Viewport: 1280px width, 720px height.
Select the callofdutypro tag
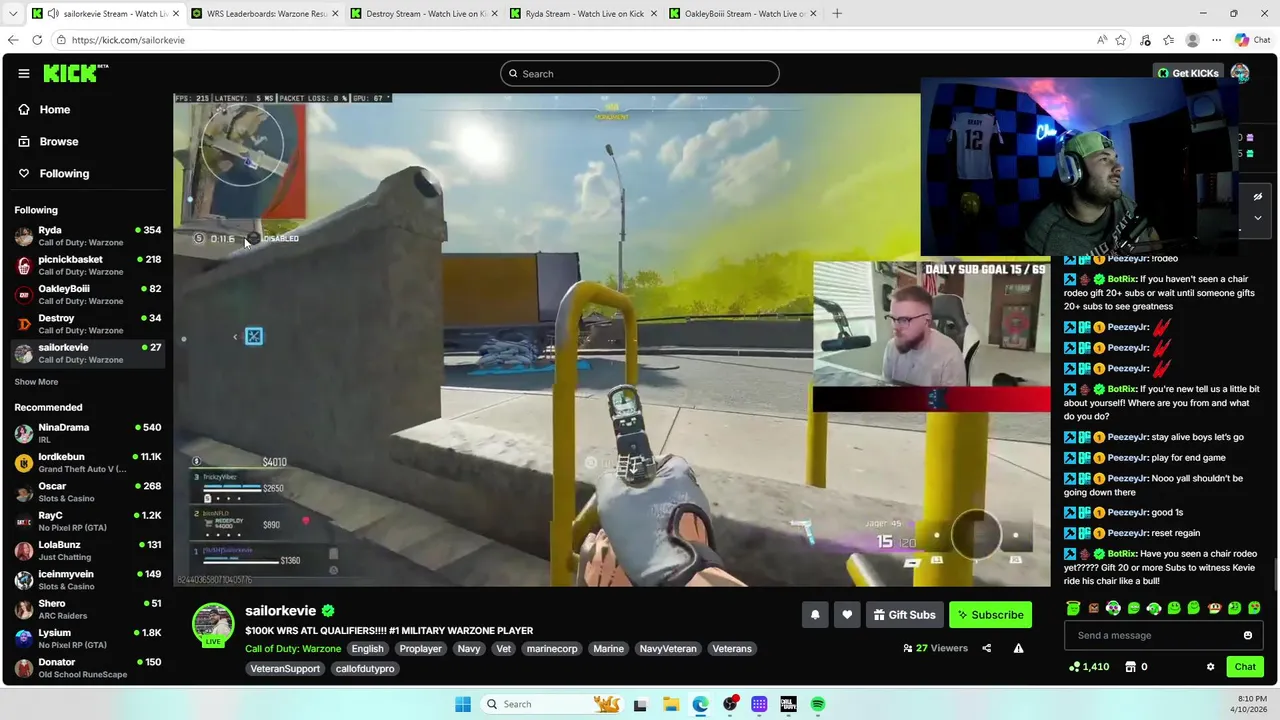click(365, 669)
